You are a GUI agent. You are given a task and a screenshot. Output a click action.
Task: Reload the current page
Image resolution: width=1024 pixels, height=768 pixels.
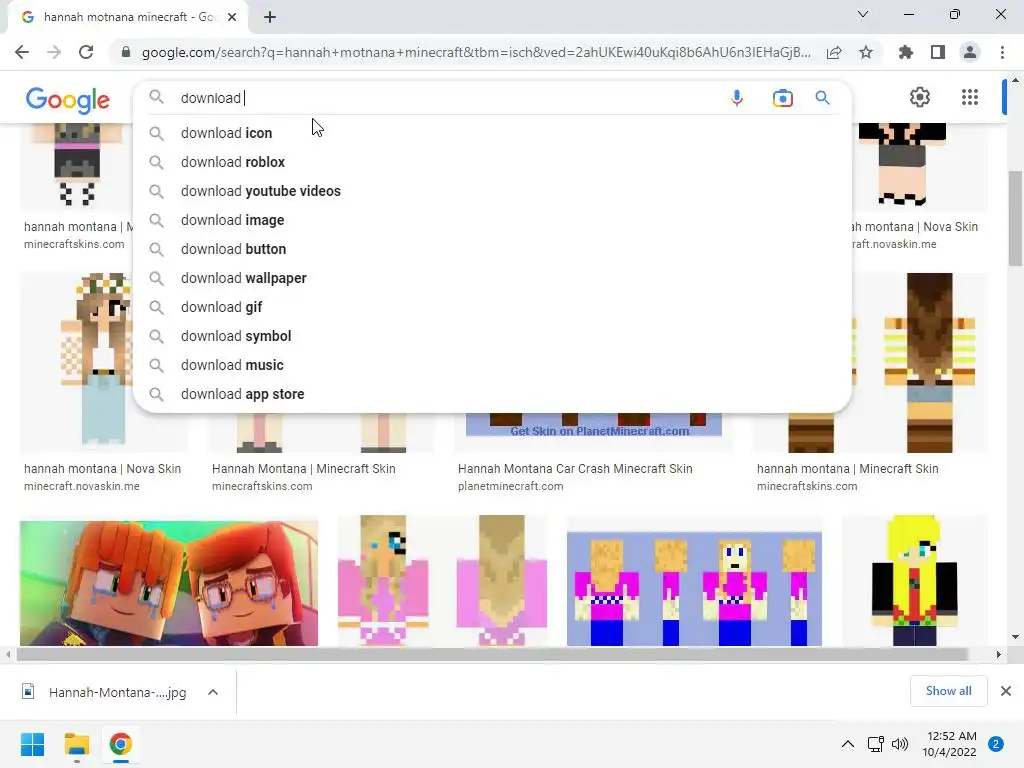[x=86, y=52]
